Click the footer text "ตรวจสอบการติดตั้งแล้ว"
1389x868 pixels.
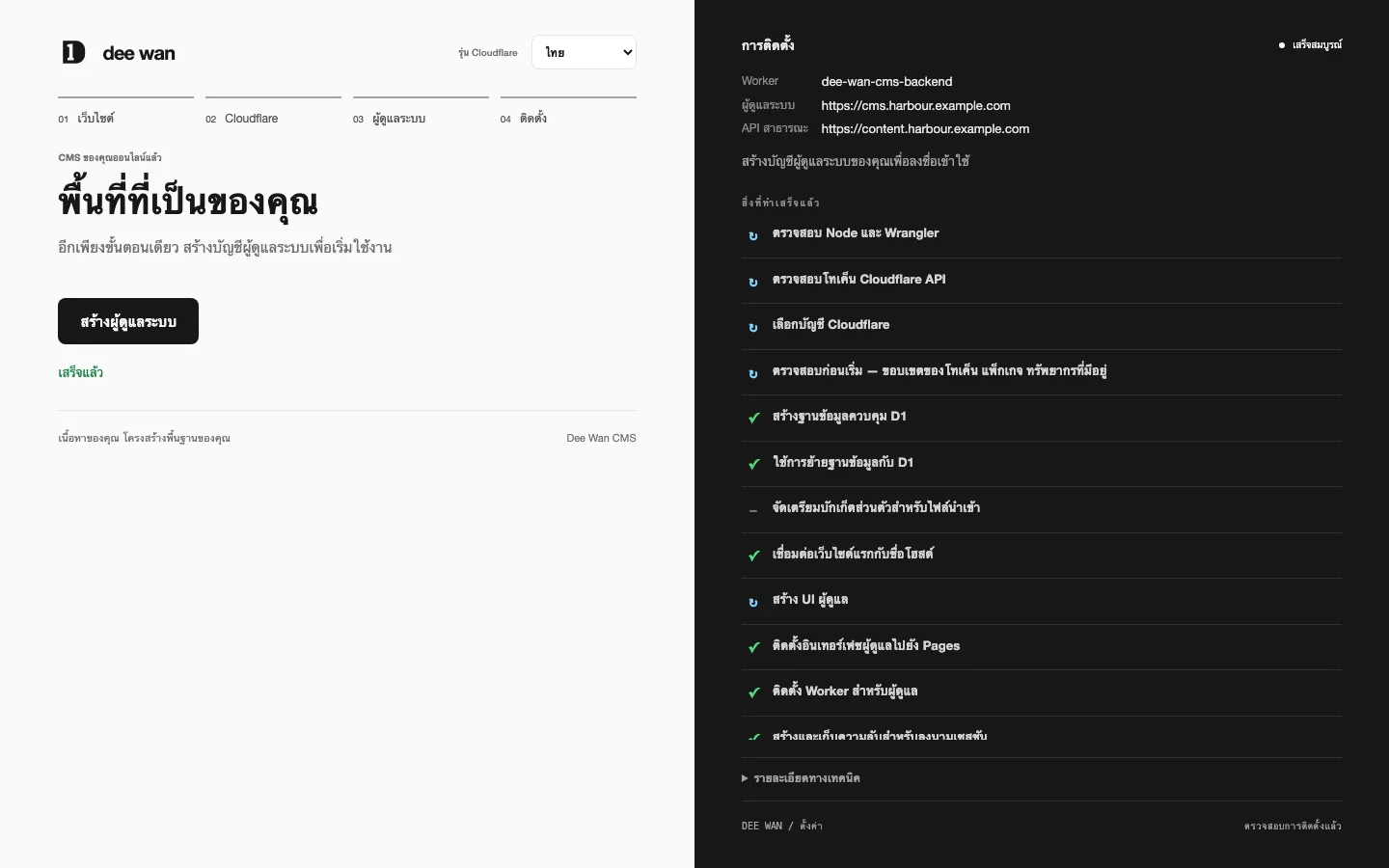1293,826
